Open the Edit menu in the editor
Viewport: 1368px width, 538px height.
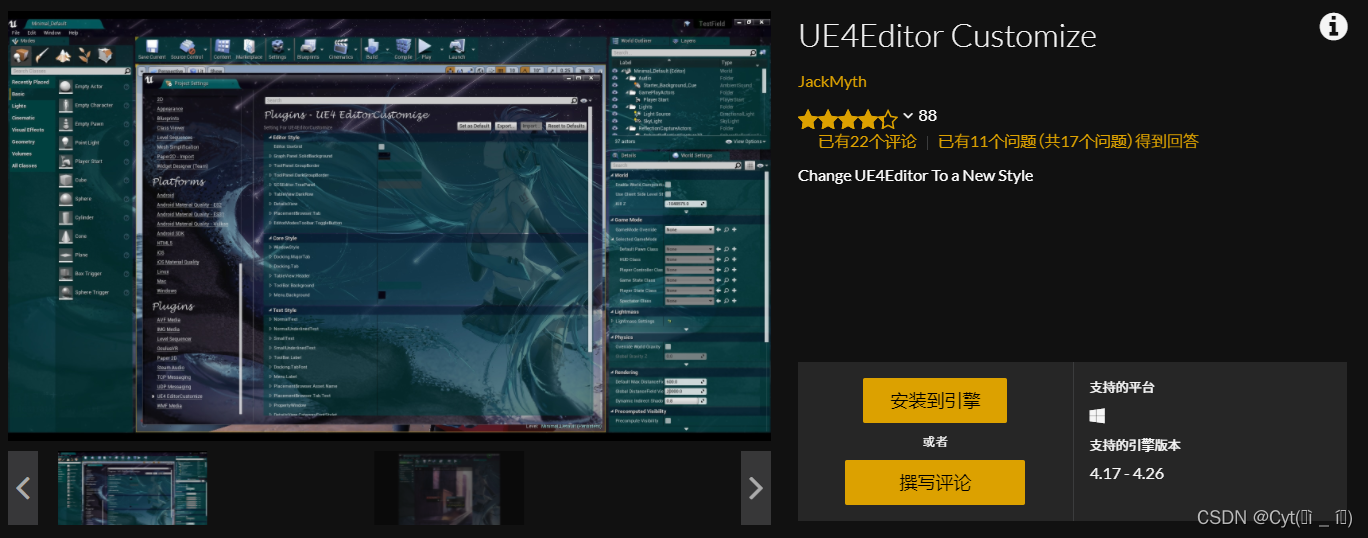click(32, 33)
